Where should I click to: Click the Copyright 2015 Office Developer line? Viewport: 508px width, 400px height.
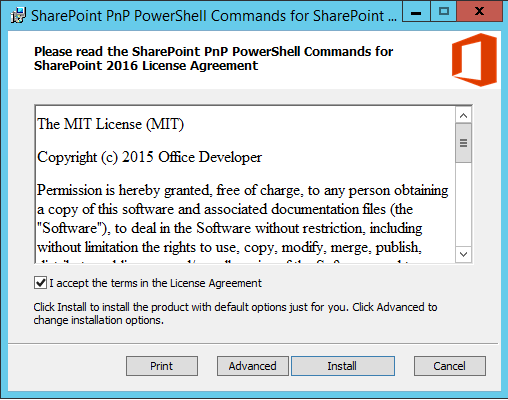[149, 157]
